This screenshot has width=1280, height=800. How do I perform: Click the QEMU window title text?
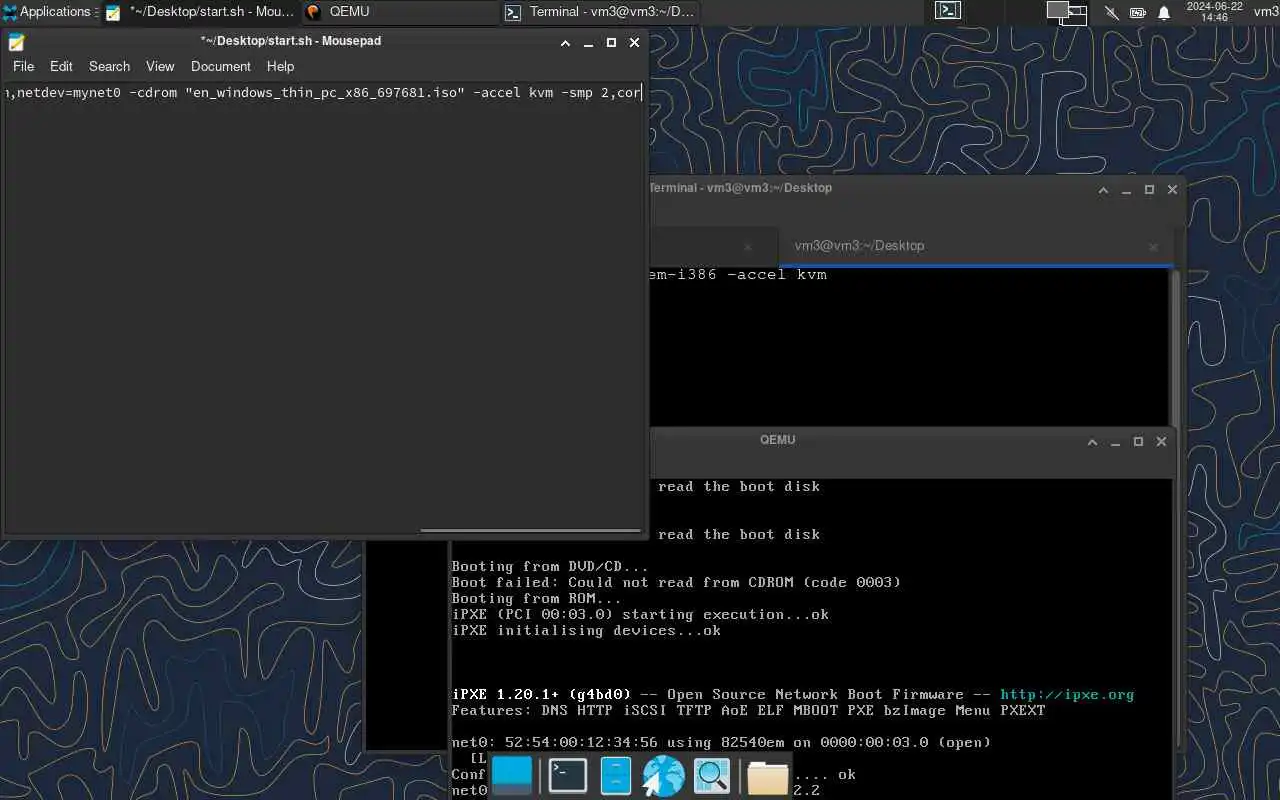777,440
